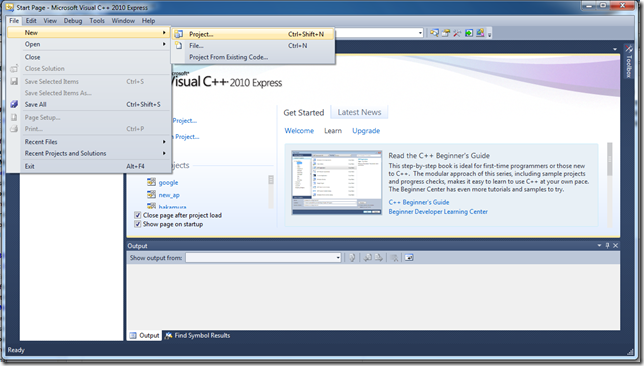Screen dimensions: 644x366
Task: Expand the New submenu arrow
Action: [x=164, y=32]
